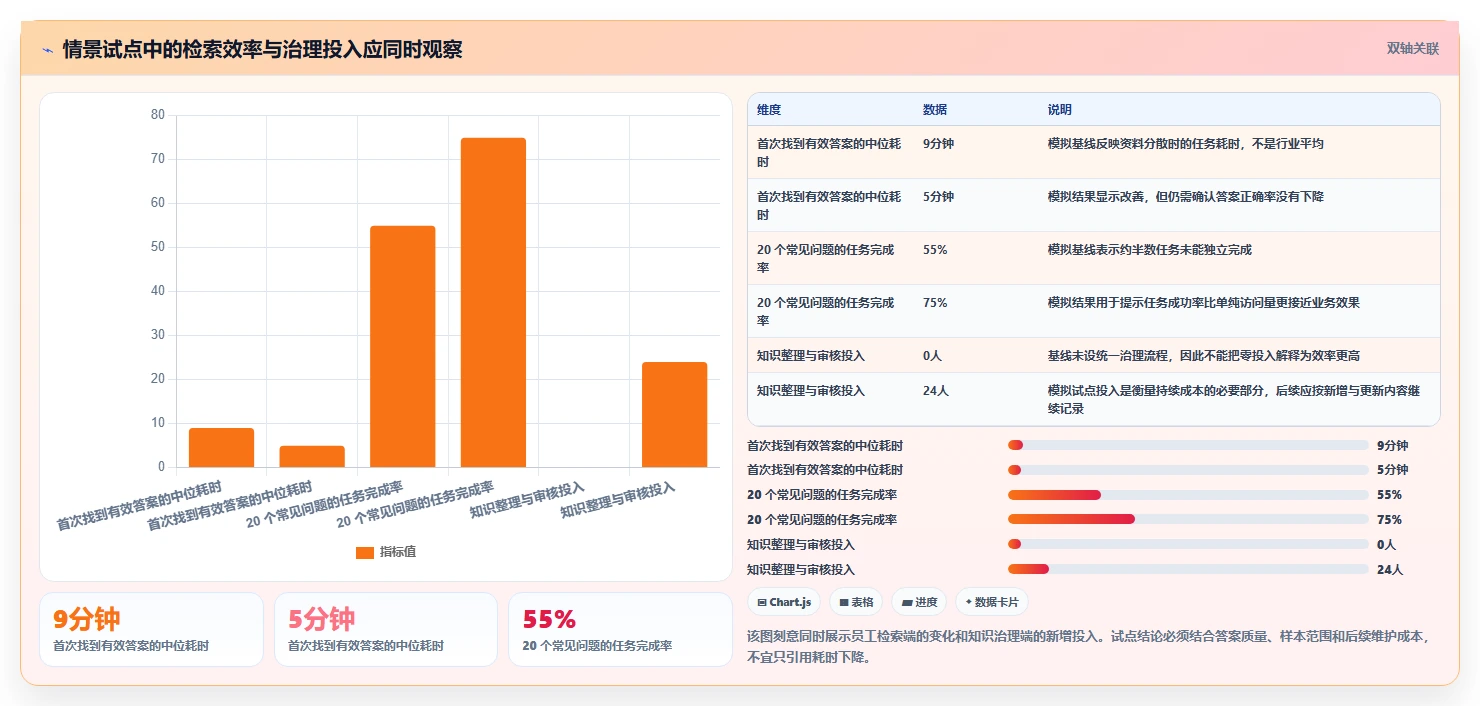Click the table cell 5分钟

[x=938, y=197]
